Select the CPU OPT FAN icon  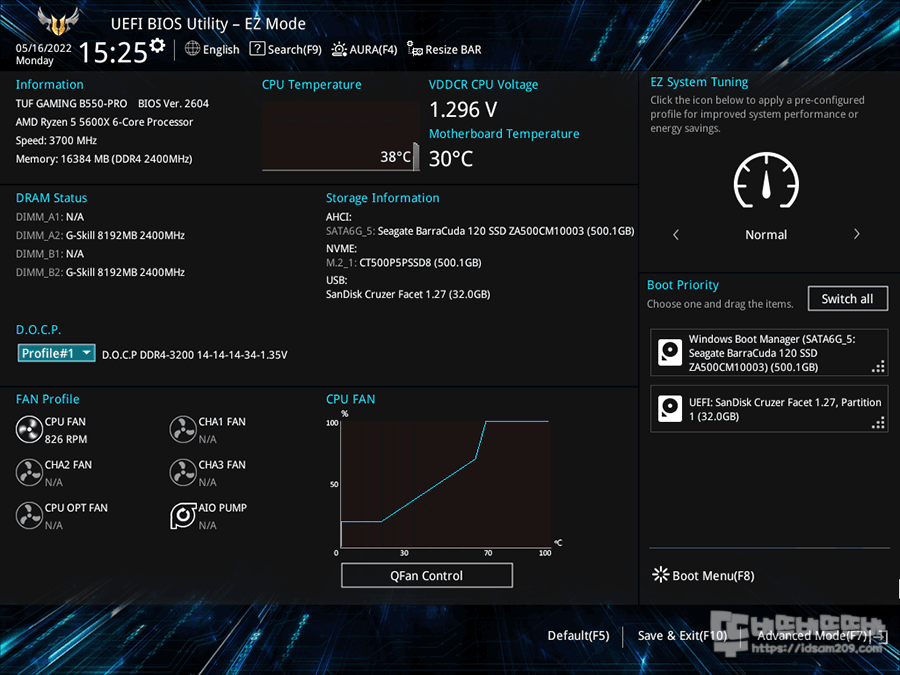[29, 515]
